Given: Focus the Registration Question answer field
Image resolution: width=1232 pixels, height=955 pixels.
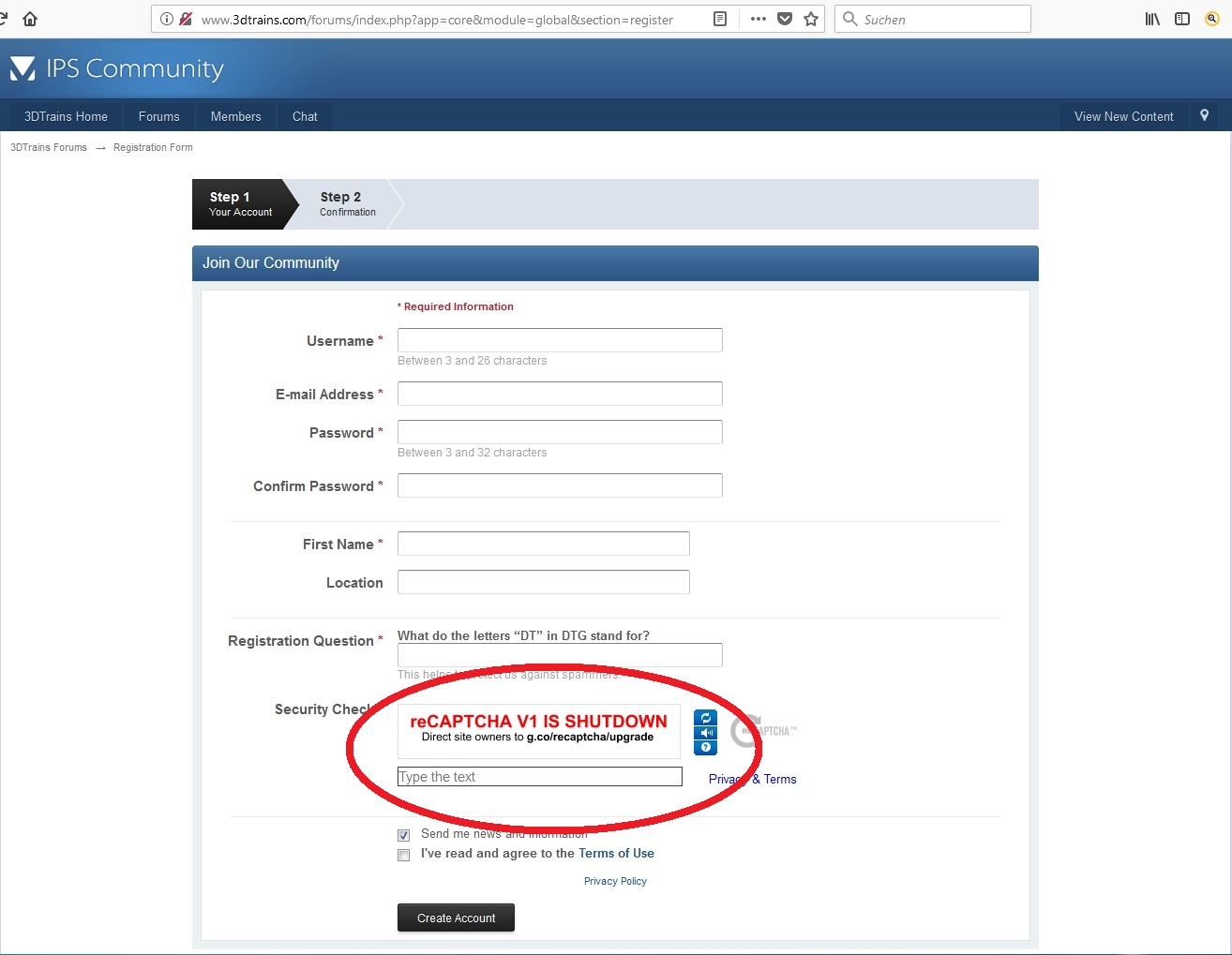Looking at the screenshot, I should (560, 655).
